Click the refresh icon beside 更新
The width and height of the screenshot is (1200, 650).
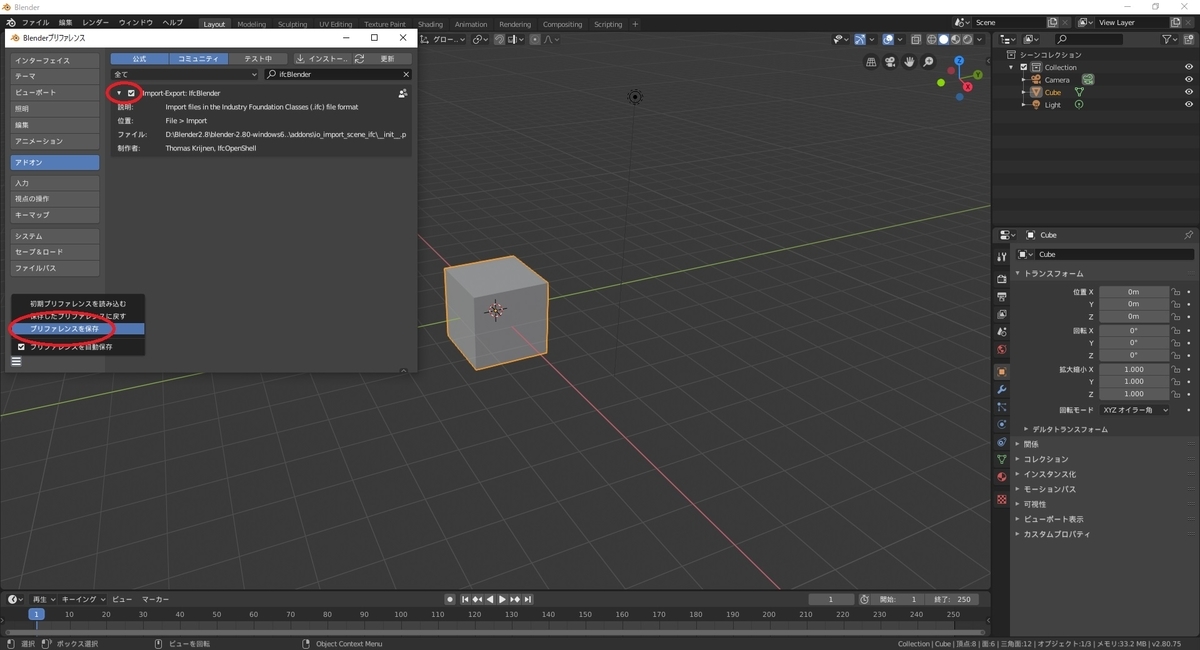pyautogui.click(x=360, y=59)
